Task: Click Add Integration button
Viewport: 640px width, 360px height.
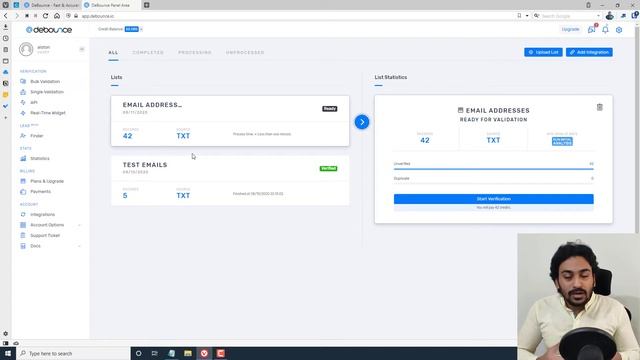Action: click(589, 52)
